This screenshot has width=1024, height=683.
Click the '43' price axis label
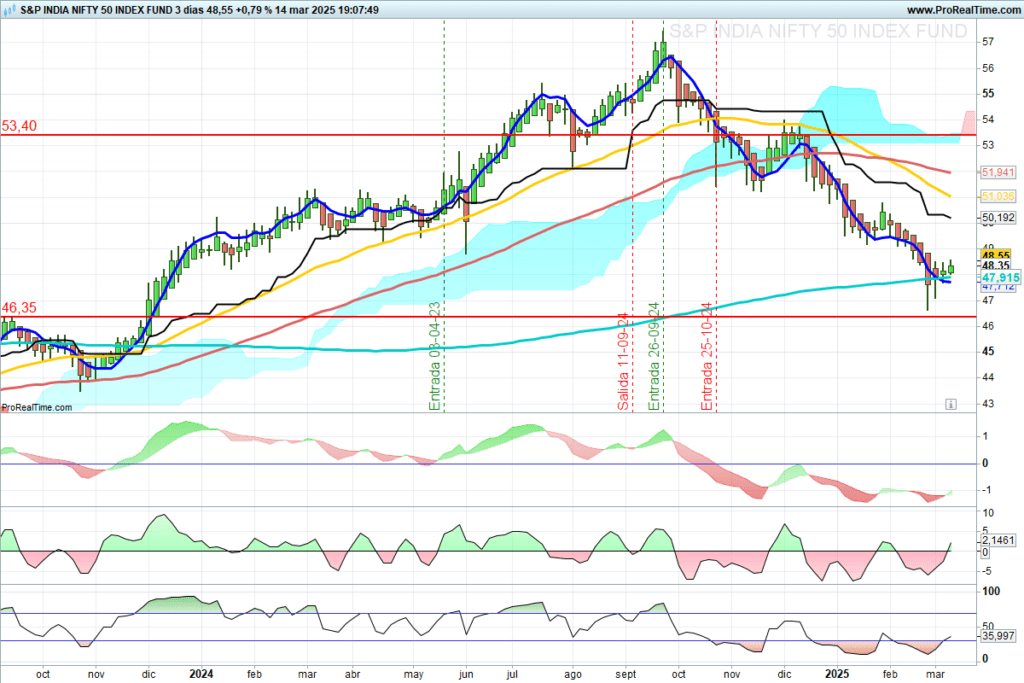(988, 404)
